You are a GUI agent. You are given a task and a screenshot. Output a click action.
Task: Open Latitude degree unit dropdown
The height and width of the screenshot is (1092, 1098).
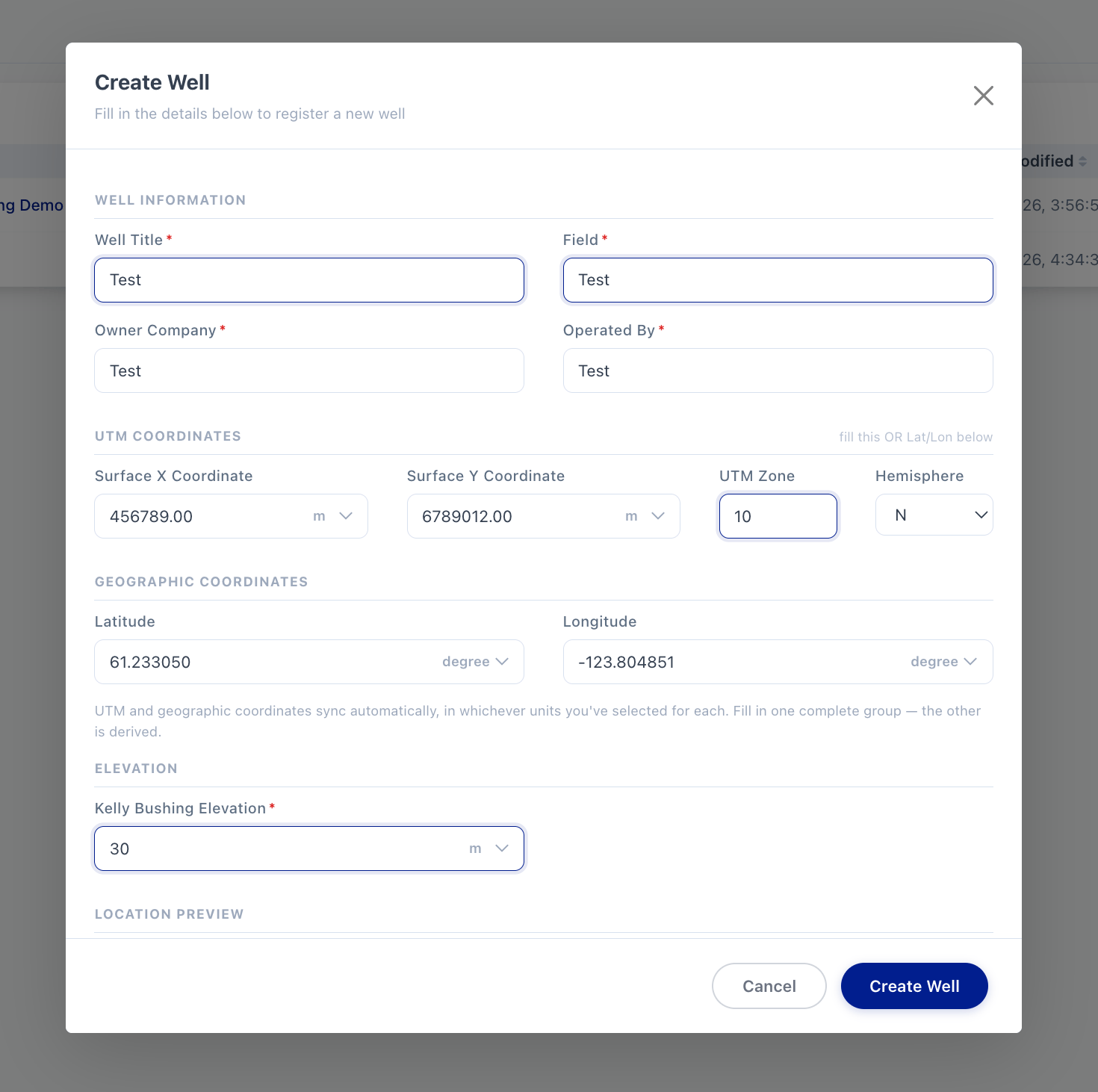click(475, 662)
